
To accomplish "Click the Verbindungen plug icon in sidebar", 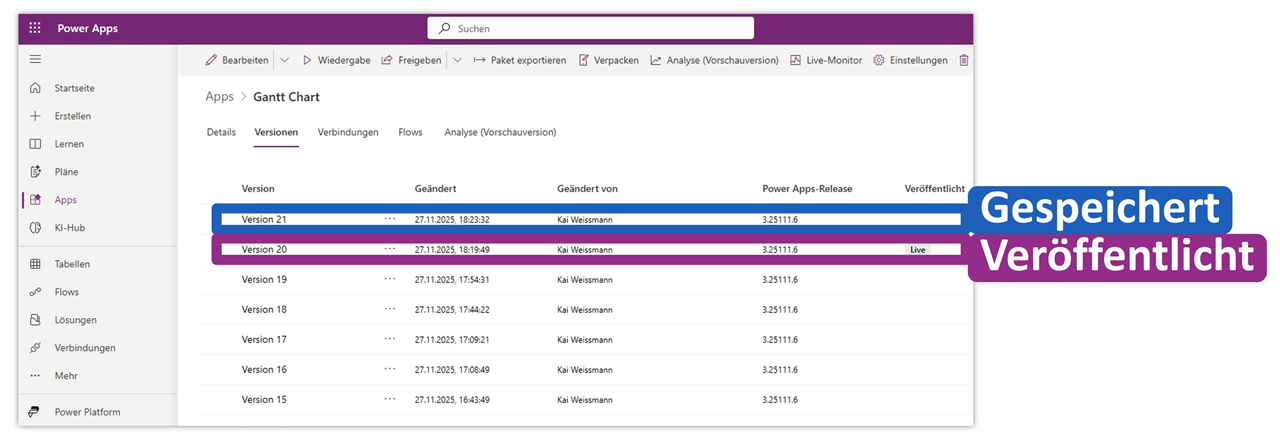I will point(35,348).
